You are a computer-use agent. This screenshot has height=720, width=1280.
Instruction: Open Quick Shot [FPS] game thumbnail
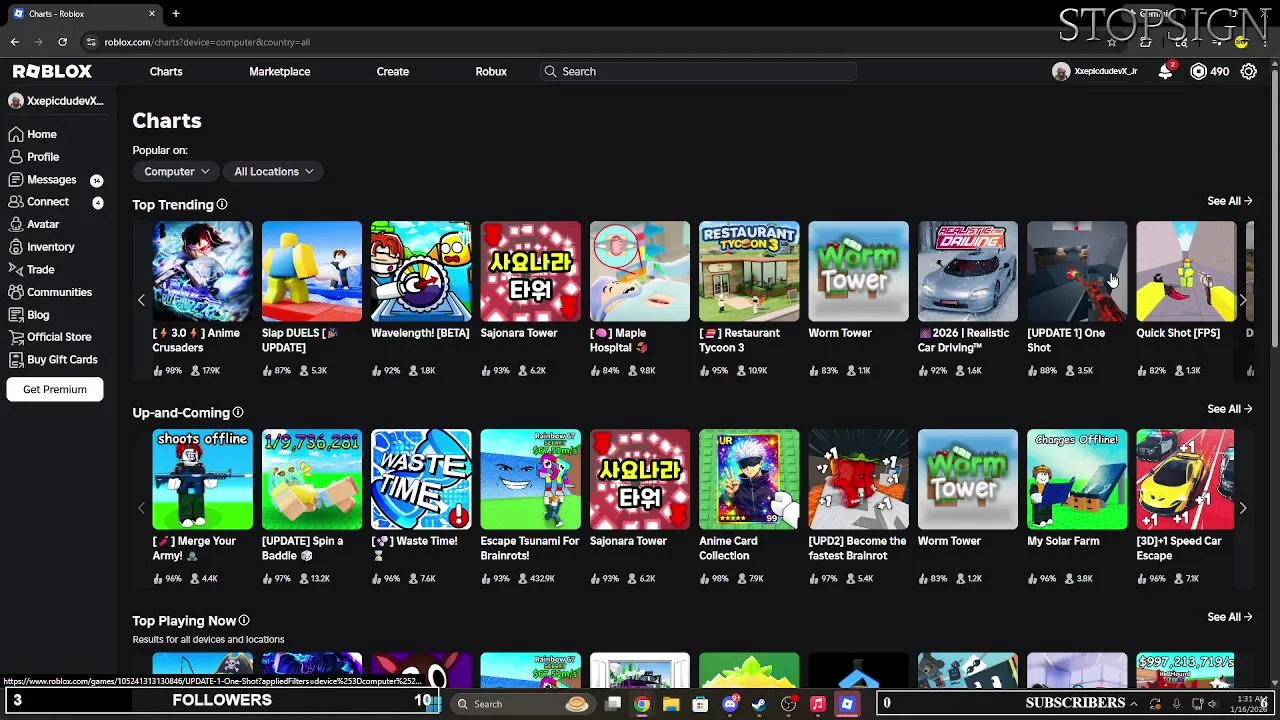tap(1186, 272)
